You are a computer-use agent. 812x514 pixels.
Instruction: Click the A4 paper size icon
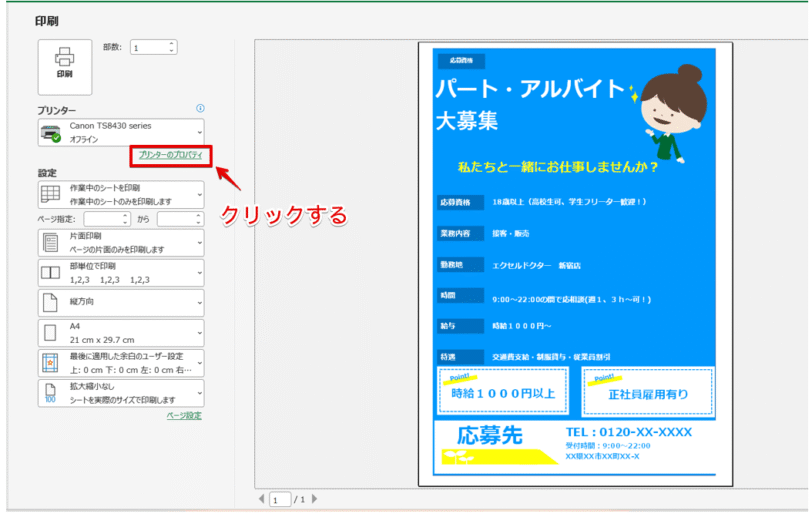[x=50, y=333]
